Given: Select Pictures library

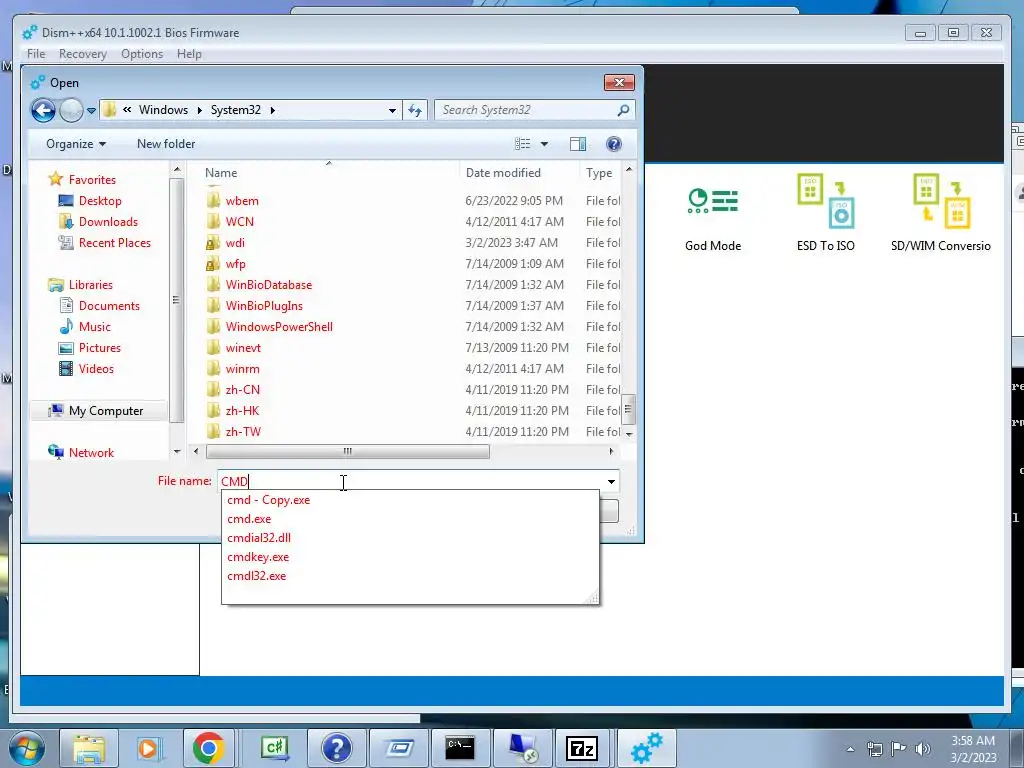Looking at the screenshot, I should [x=99, y=347].
